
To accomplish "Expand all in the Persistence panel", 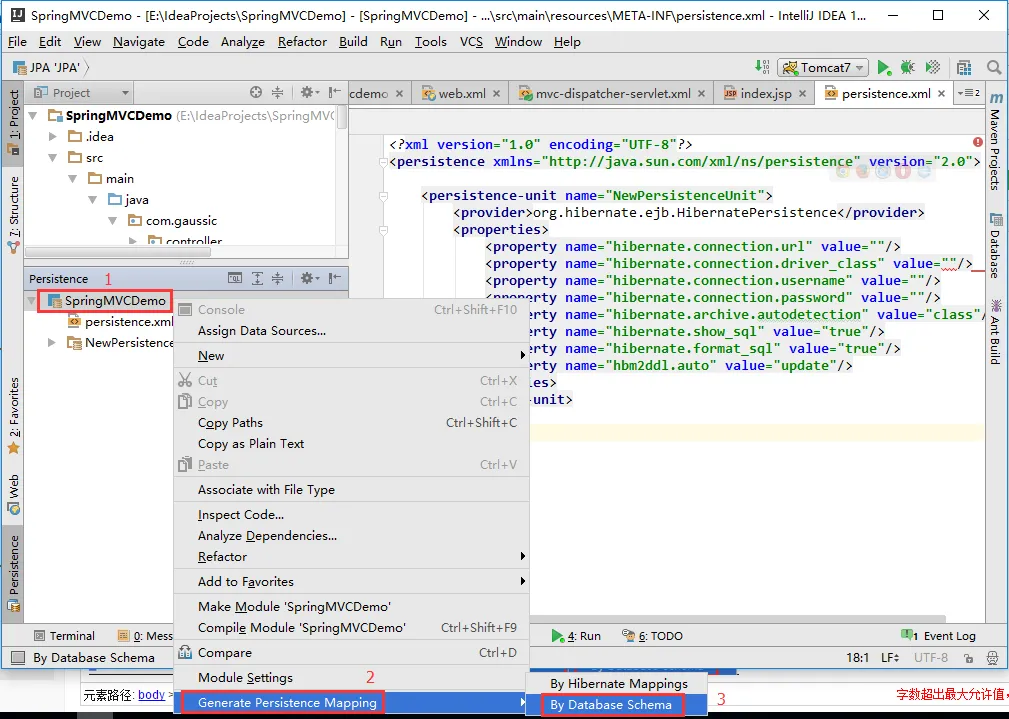I will [x=257, y=278].
